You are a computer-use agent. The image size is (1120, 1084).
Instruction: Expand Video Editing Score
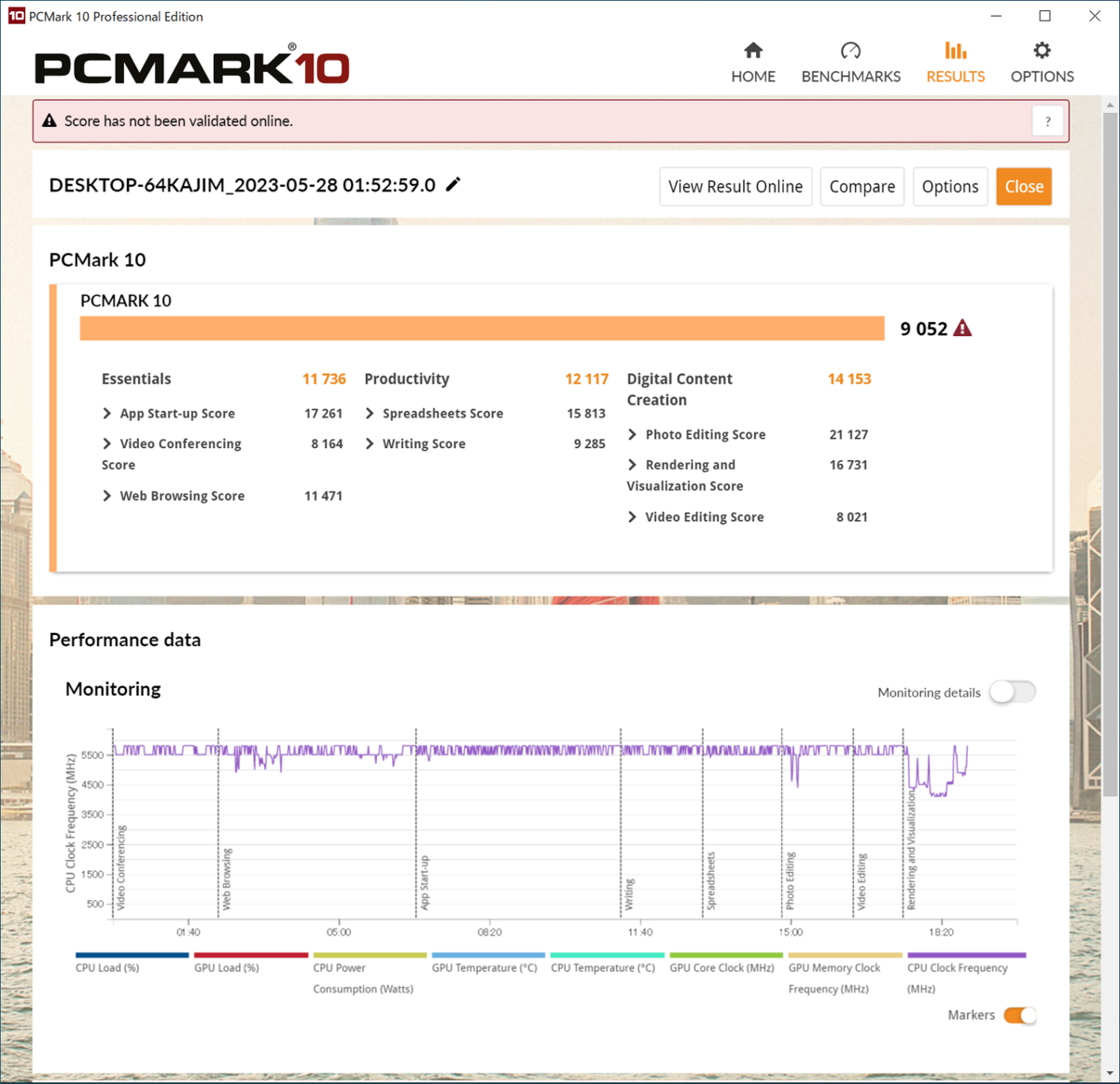tap(633, 516)
